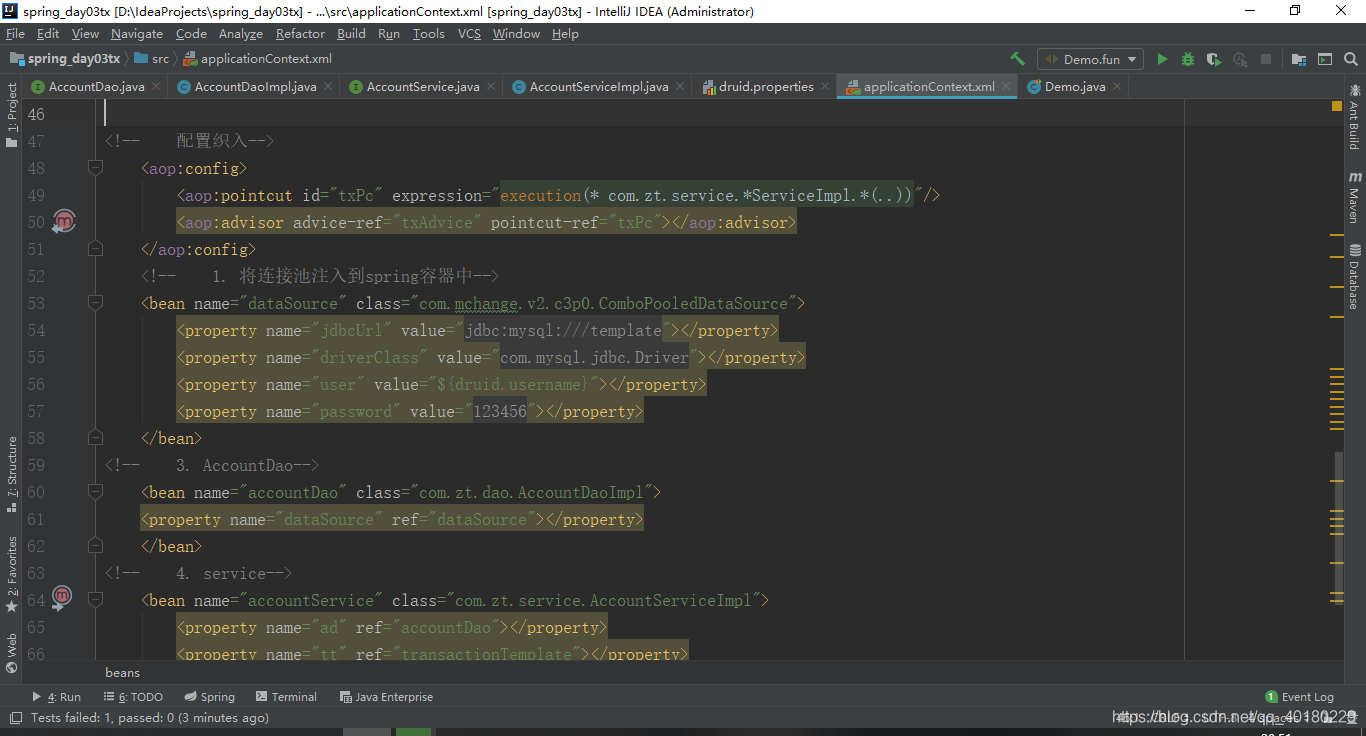Collapse accountDao bean fold at line 60
This screenshot has height=736, width=1366.
tap(95, 492)
